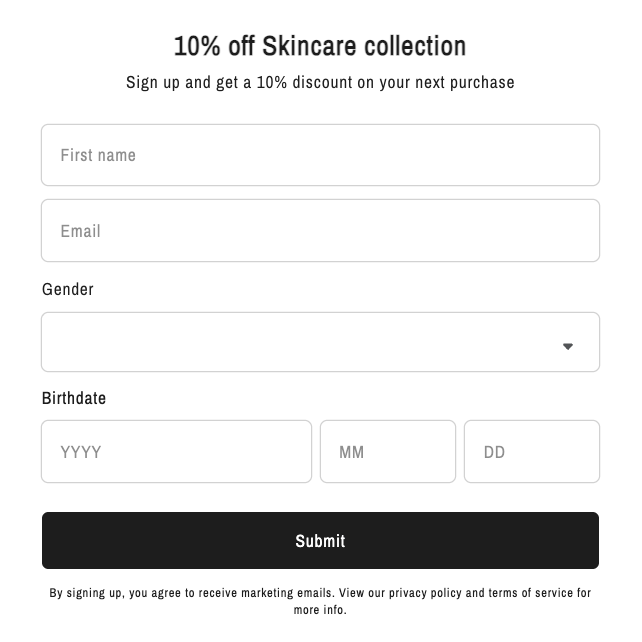Click the Gender dropdown arrow icon

pos(567,346)
